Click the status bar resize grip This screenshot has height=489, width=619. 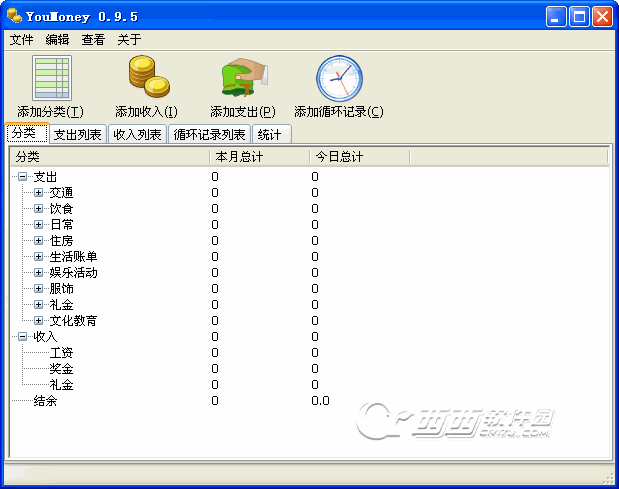pos(608,478)
